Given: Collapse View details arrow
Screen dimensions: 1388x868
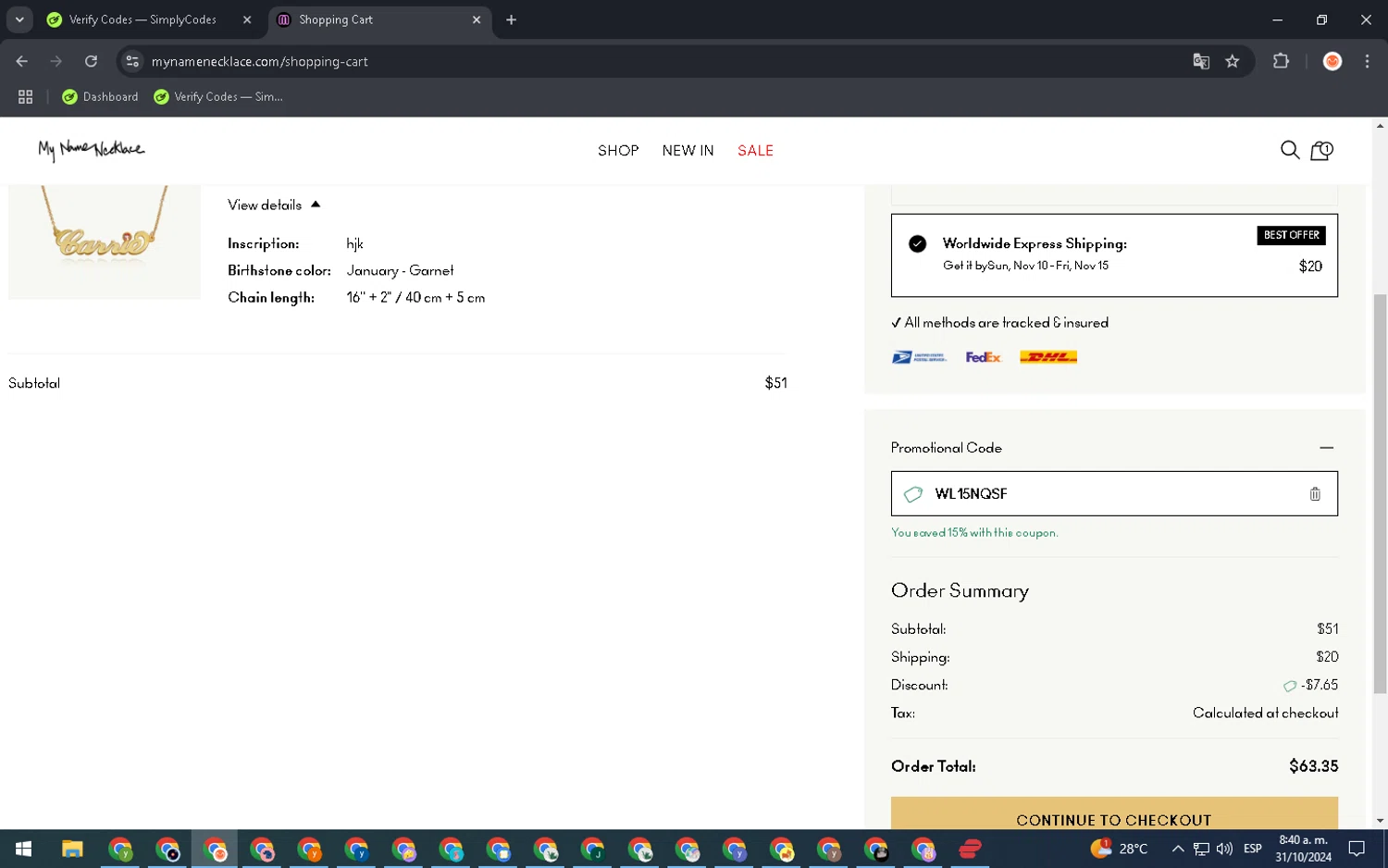Looking at the screenshot, I should (316, 205).
